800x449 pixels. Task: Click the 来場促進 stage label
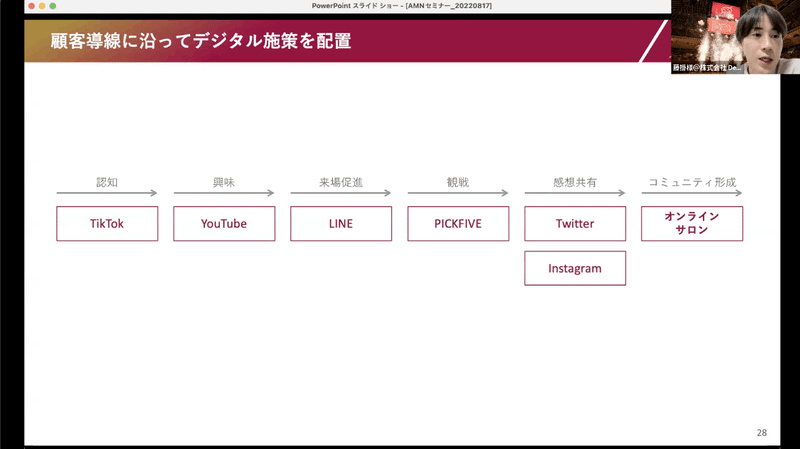click(341, 182)
